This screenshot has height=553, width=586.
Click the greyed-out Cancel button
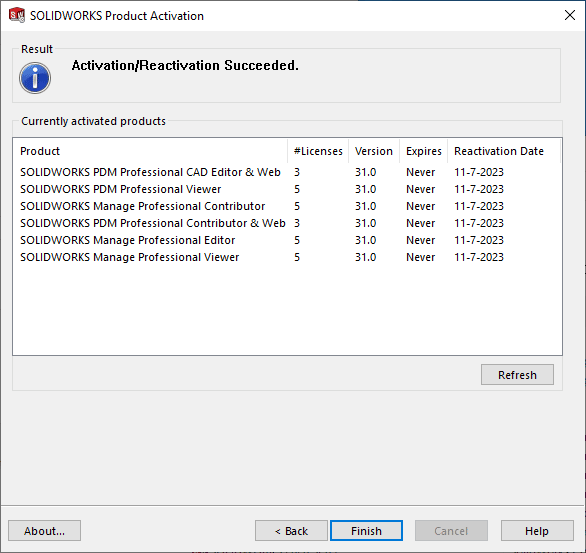click(x=451, y=531)
